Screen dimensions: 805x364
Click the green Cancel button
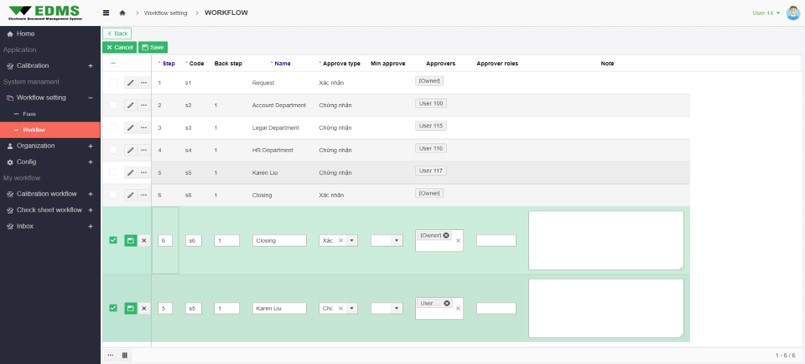click(119, 47)
